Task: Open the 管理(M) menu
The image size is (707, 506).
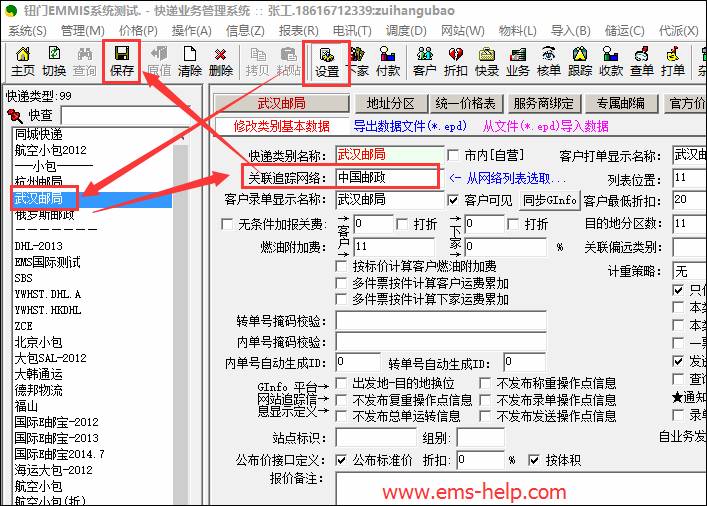Action: coord(83,31)
